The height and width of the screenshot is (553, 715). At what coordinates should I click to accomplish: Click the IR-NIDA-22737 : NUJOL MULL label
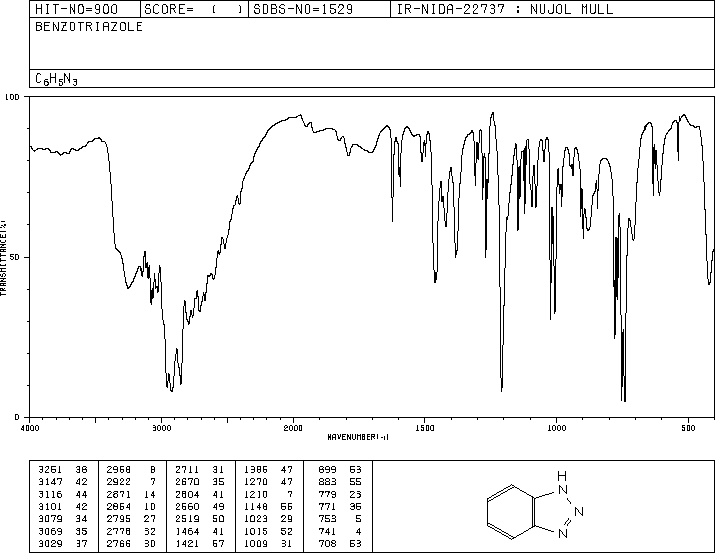pos(505,9)
